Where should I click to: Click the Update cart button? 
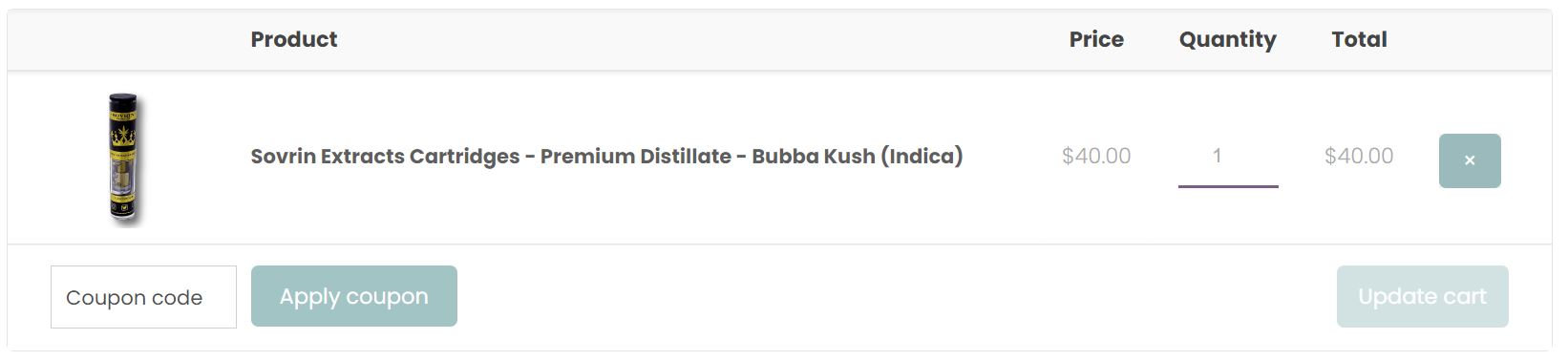[1423, 296]
